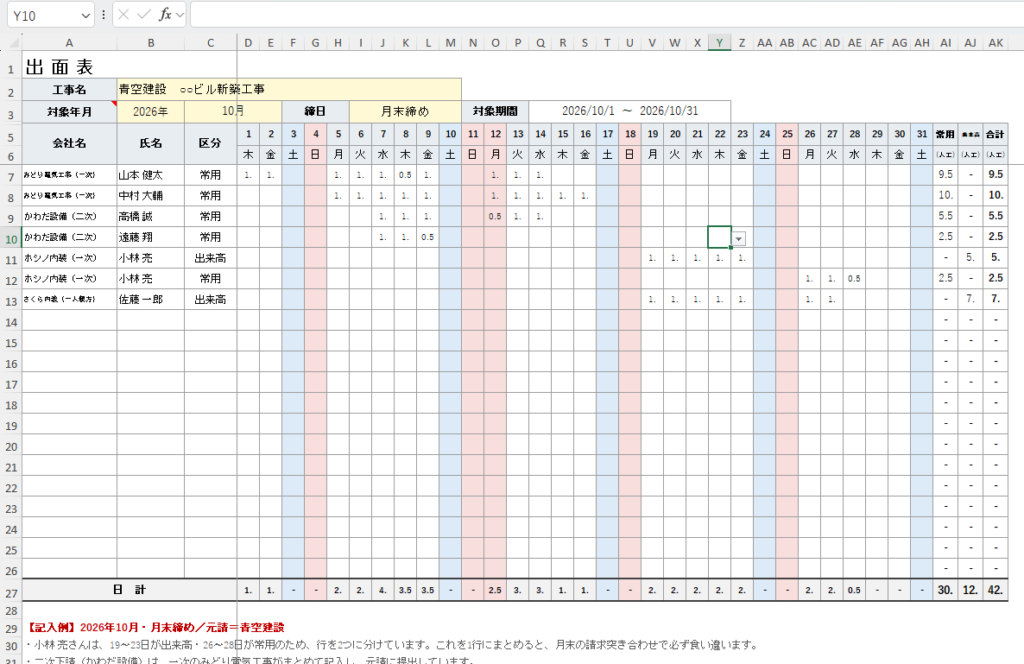
Task: Click the 出来高 category cell for 佐藤 一郎
Action: pyautogui.click(x=210, y=300)
